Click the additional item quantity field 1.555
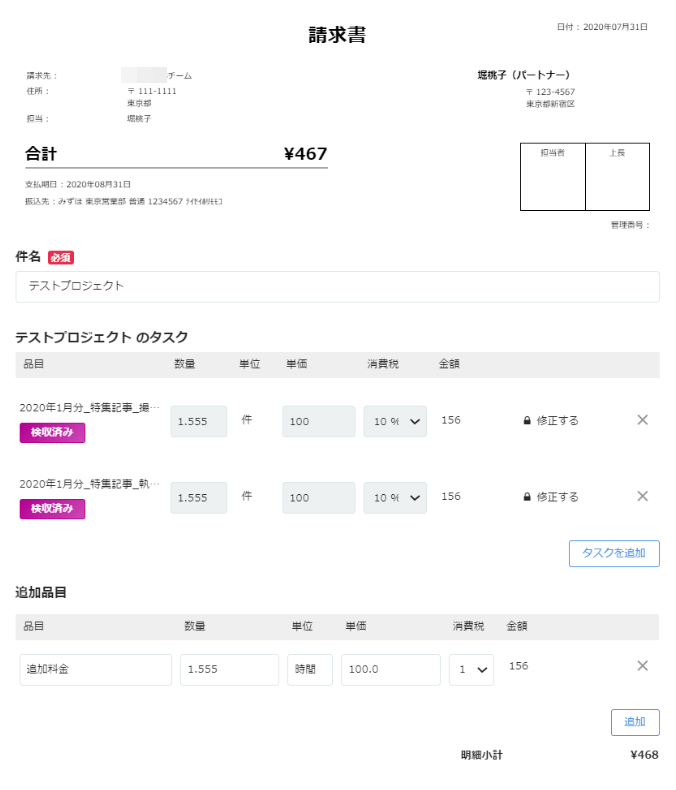The width and height of the screenshot is (676, 790). tap(229, 670)
